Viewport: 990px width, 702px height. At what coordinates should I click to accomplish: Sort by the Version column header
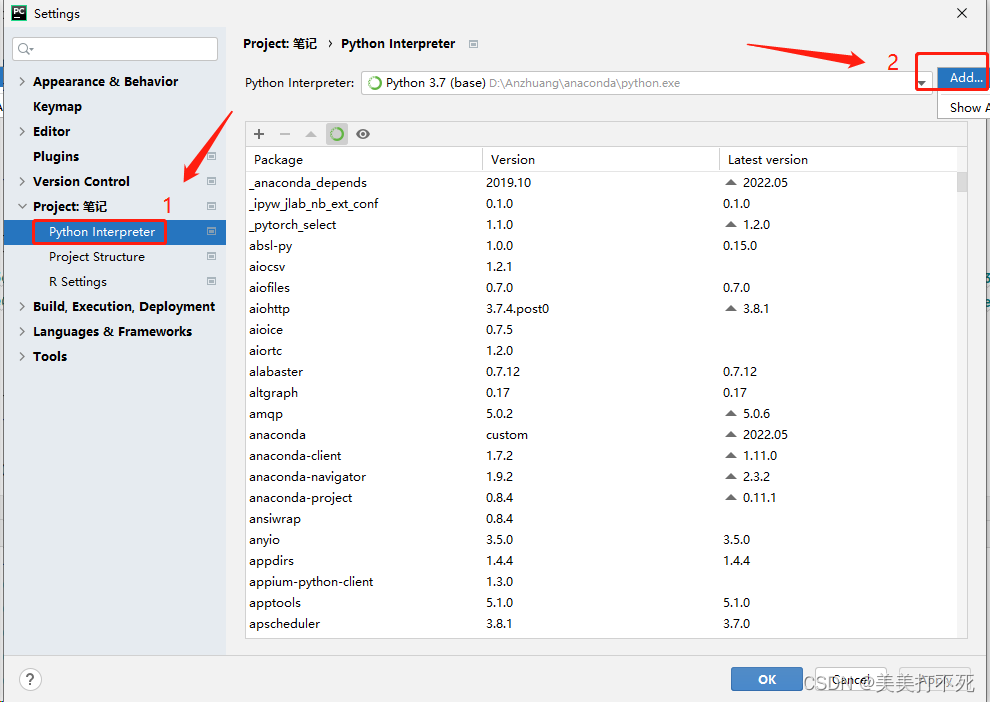600,160
